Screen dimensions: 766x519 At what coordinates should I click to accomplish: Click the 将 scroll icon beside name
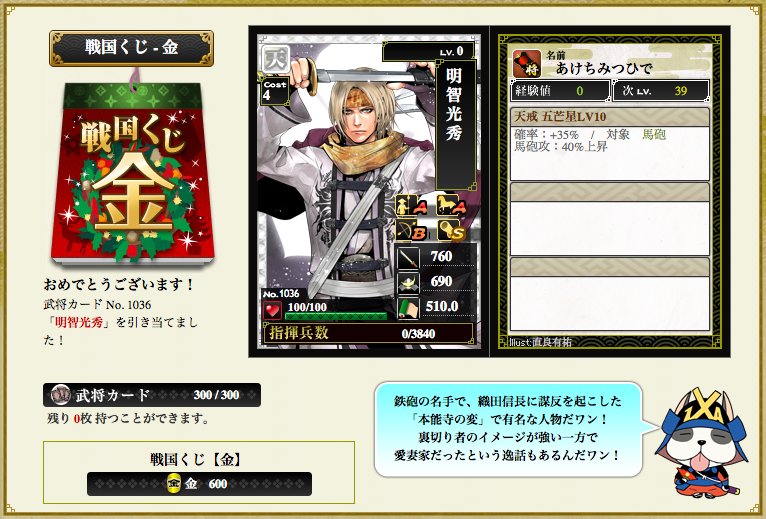(x=527, y=64)
